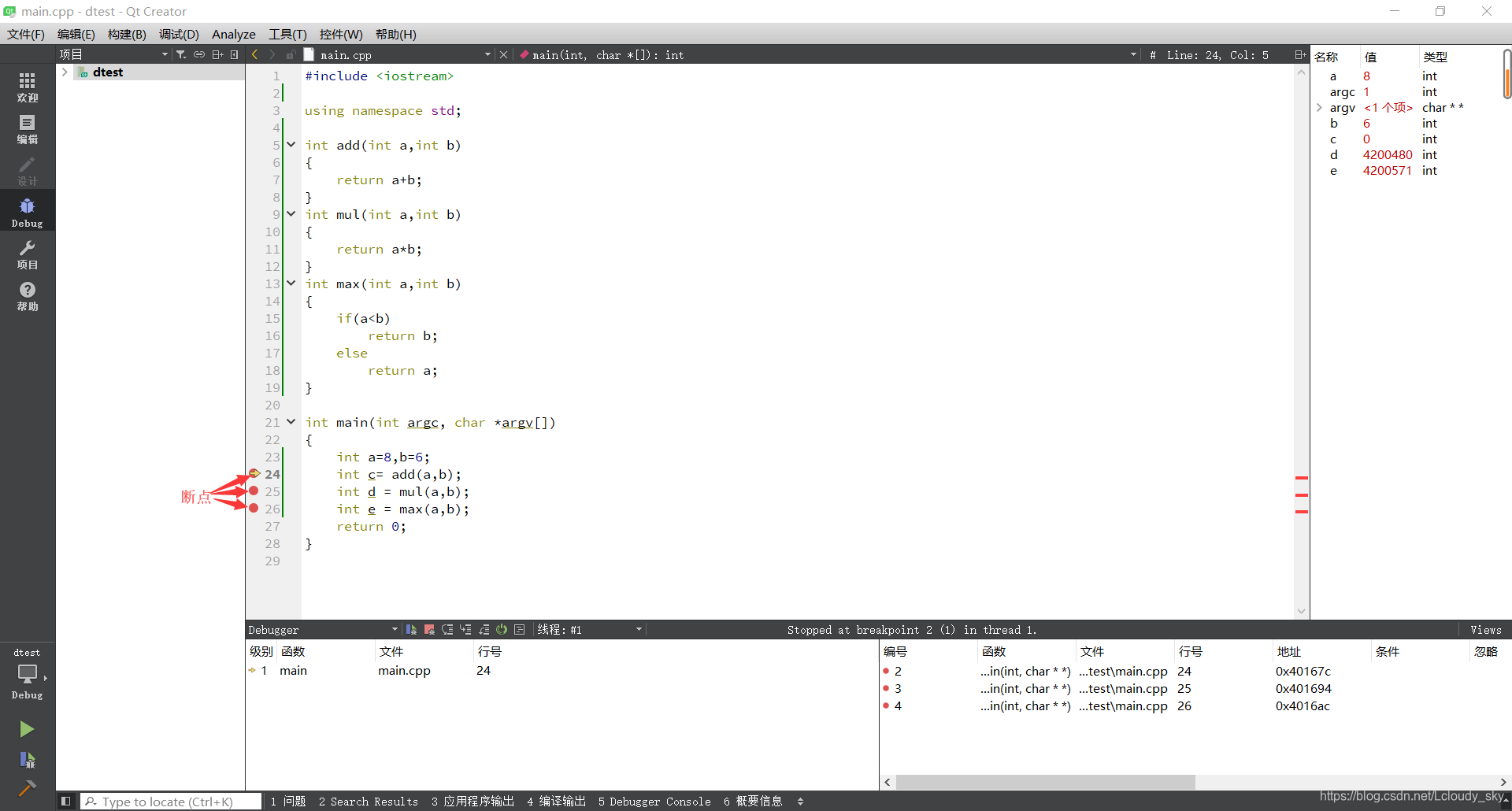Toggle breakpoint marker on line 25
Image resolution: width=1512 pixels, height=811 pixels.
pyautogui.click(x=254, y=491)
